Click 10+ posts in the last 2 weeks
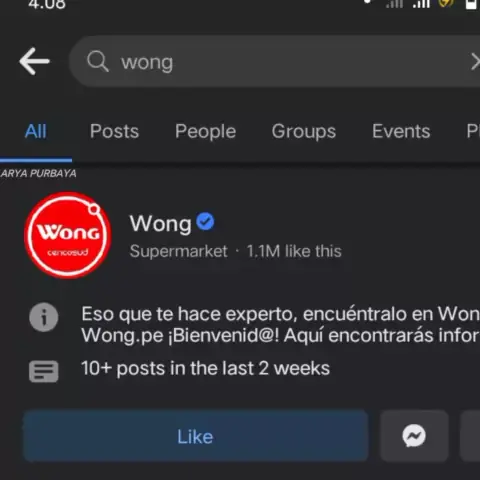The height and width of the screenshot is (480, 480). click(205, 368)
